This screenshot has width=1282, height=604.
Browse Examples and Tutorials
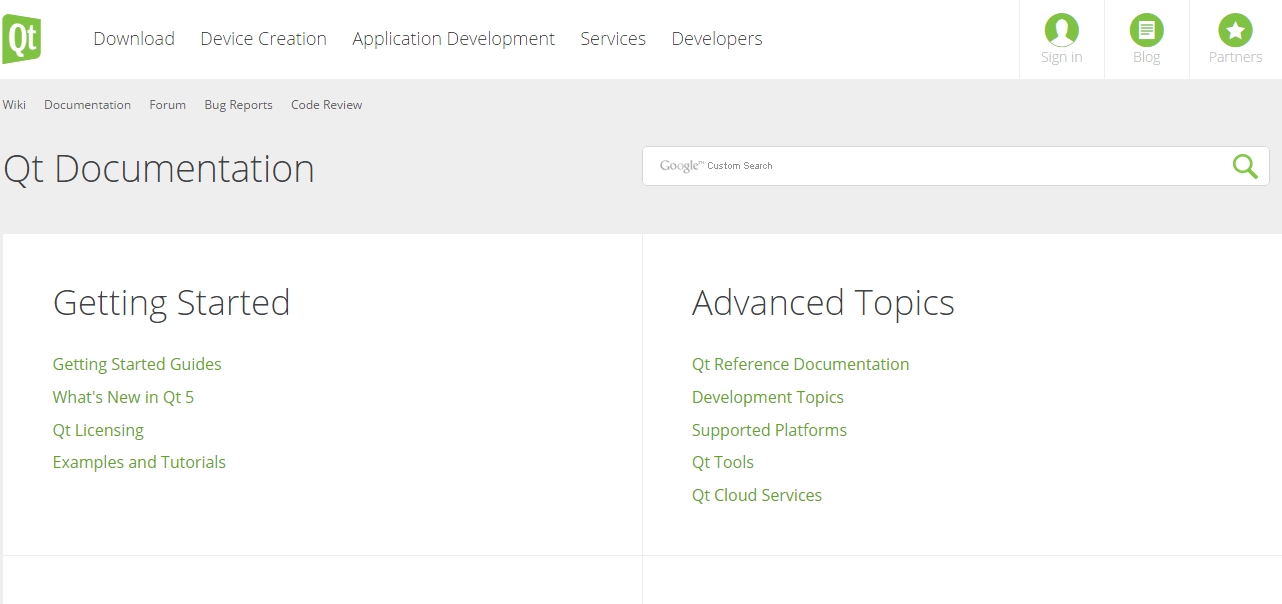(139, 462)
